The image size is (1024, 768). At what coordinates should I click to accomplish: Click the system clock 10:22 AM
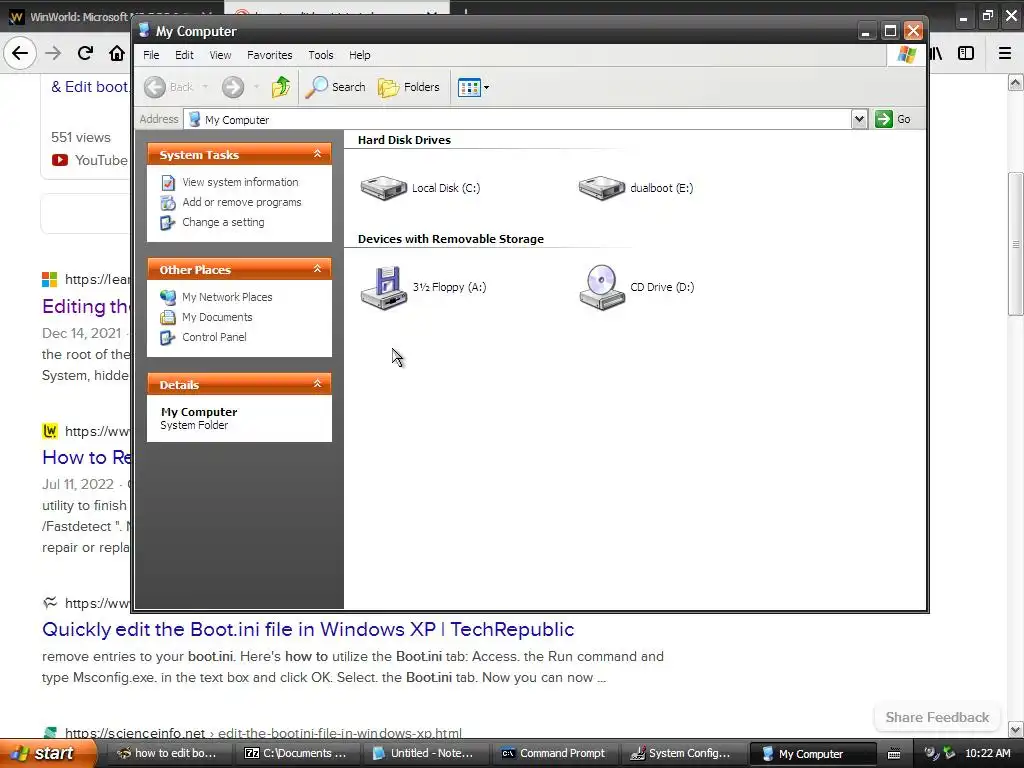click(x=987, y=754)
